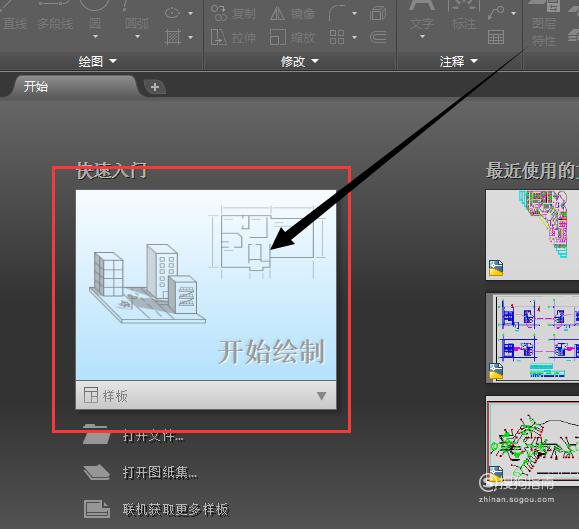Screen dimensions: 579x529
Task: Expand the 修改 panel
Action: tap(300, 61)
